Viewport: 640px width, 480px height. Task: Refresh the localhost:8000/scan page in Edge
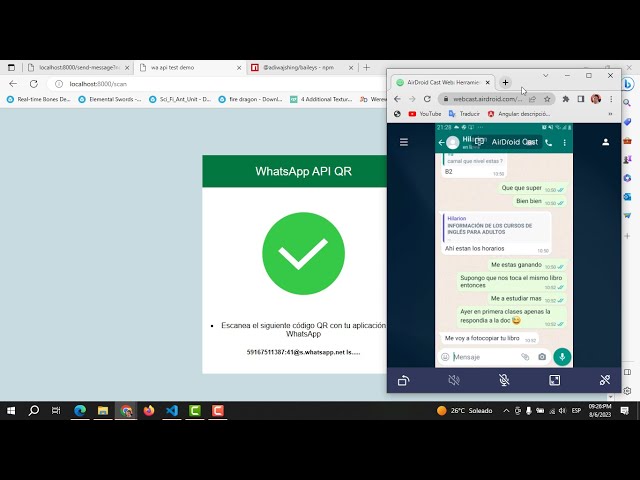[34, 84]
